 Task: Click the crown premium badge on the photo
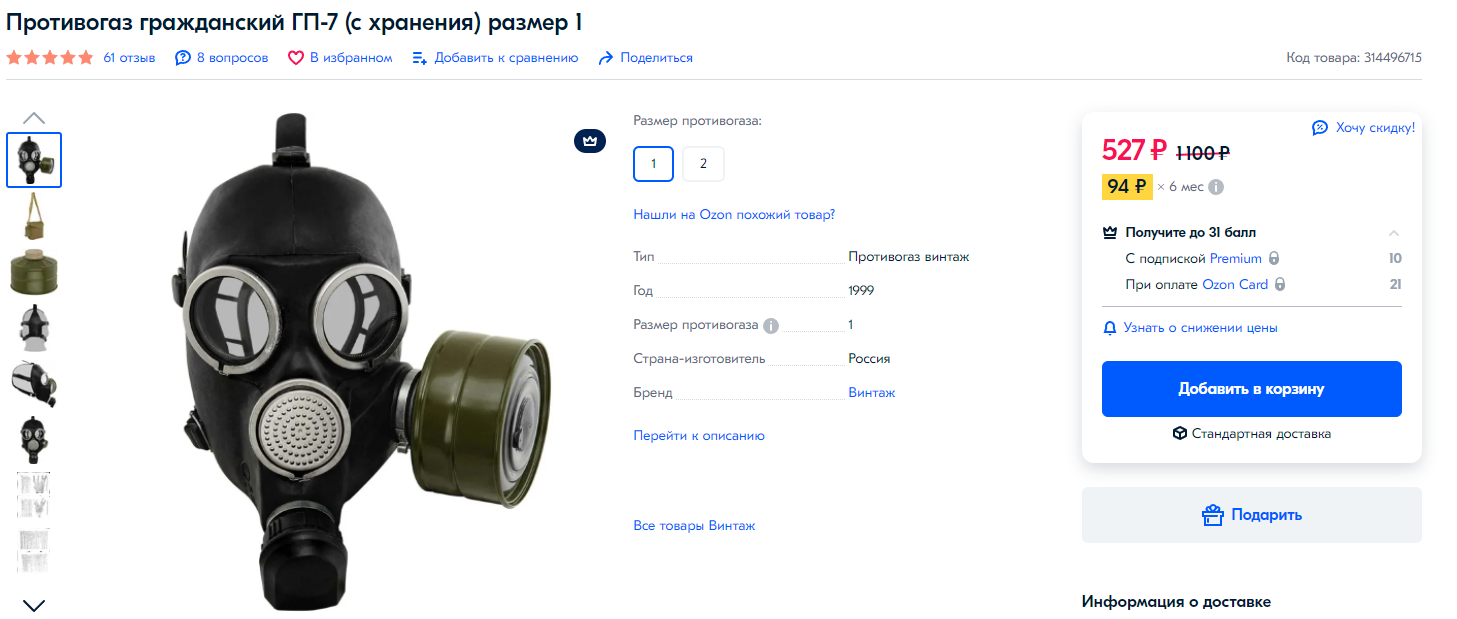590,141
